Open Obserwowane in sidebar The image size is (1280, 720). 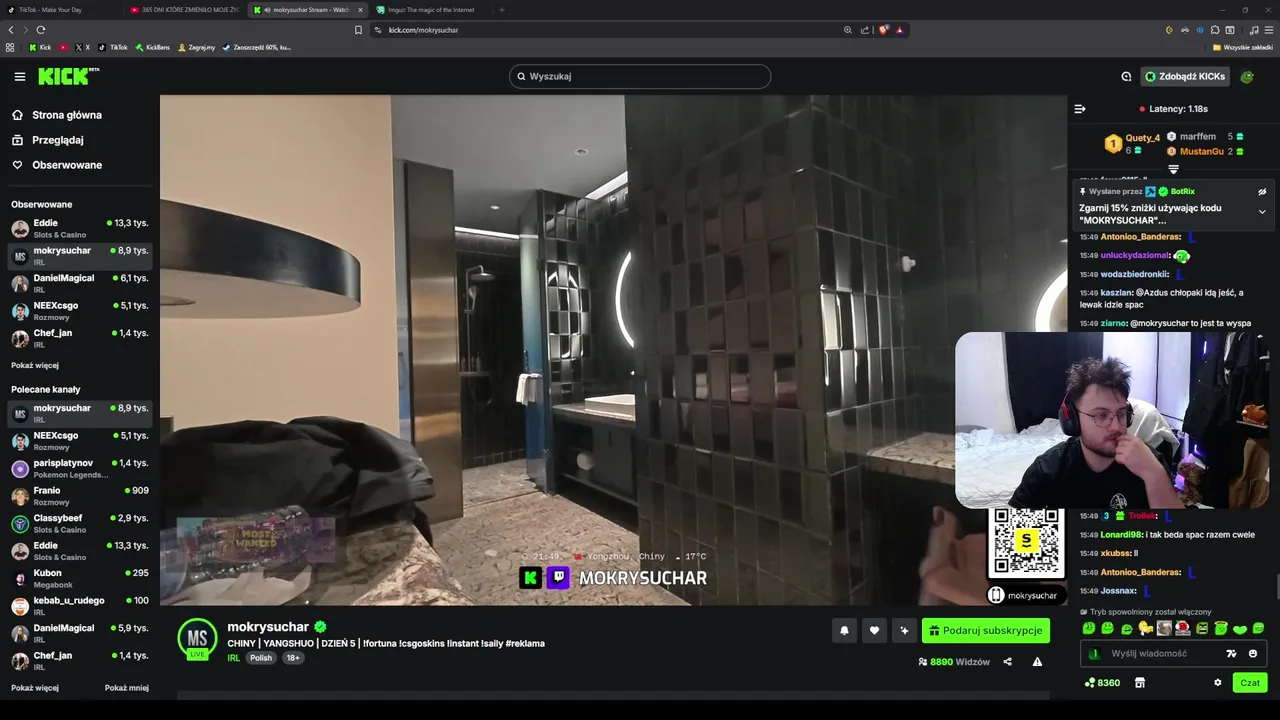(67, 165)
